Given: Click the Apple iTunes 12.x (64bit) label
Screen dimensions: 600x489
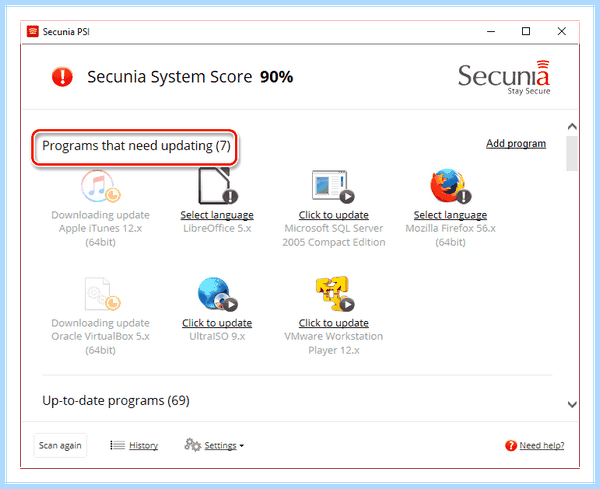Looking at the screenshot, I should tap(100, 235).
